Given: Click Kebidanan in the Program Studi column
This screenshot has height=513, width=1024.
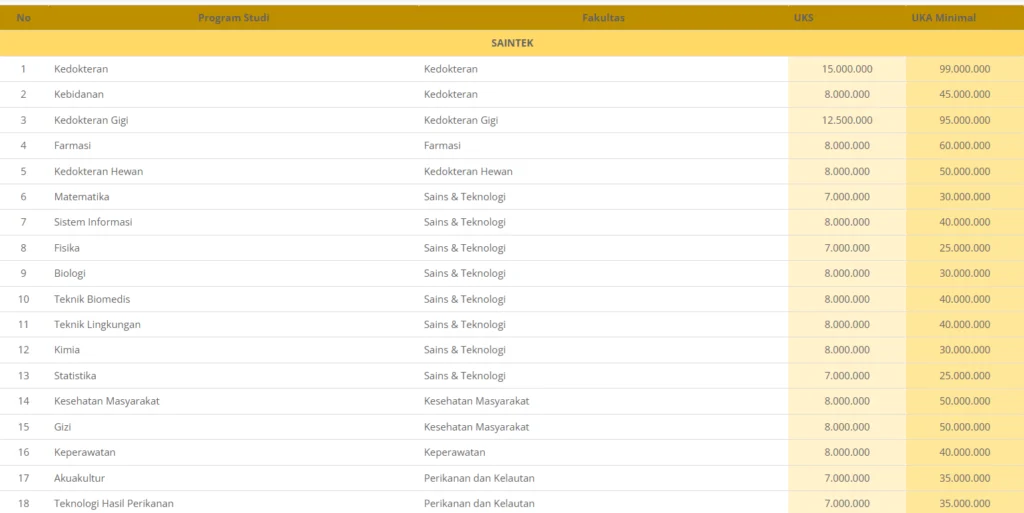Looking at the screenshot, I should [81, 94].
